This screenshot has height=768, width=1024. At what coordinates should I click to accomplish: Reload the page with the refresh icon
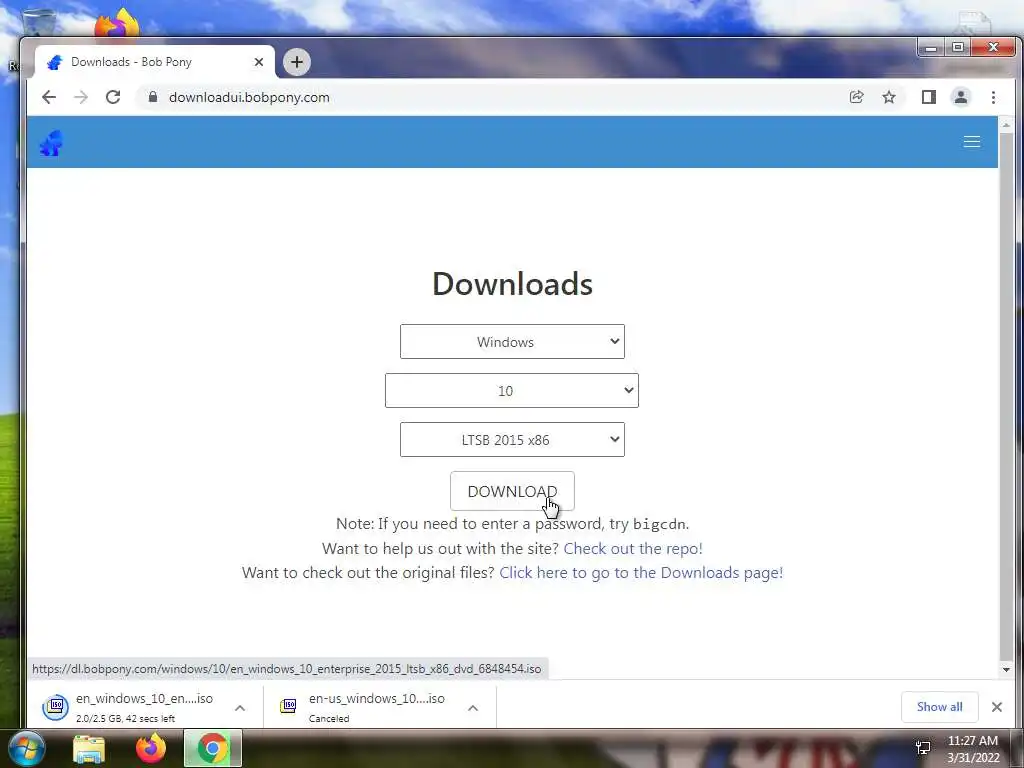[113, 97]
